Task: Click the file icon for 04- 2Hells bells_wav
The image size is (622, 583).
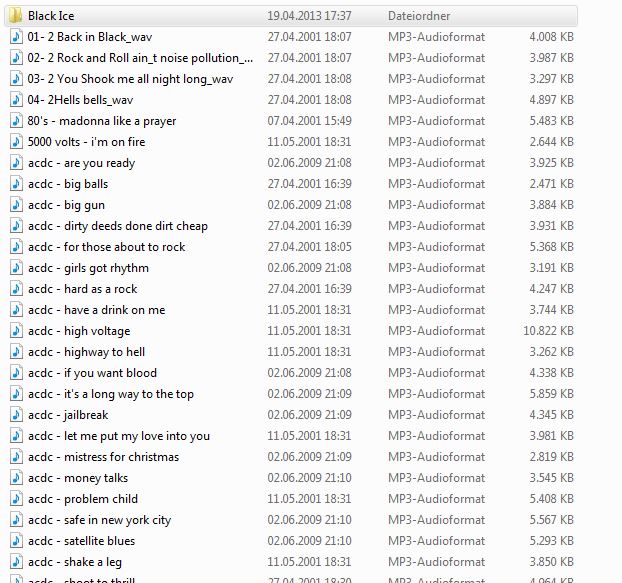Action: tap(16, 100)
